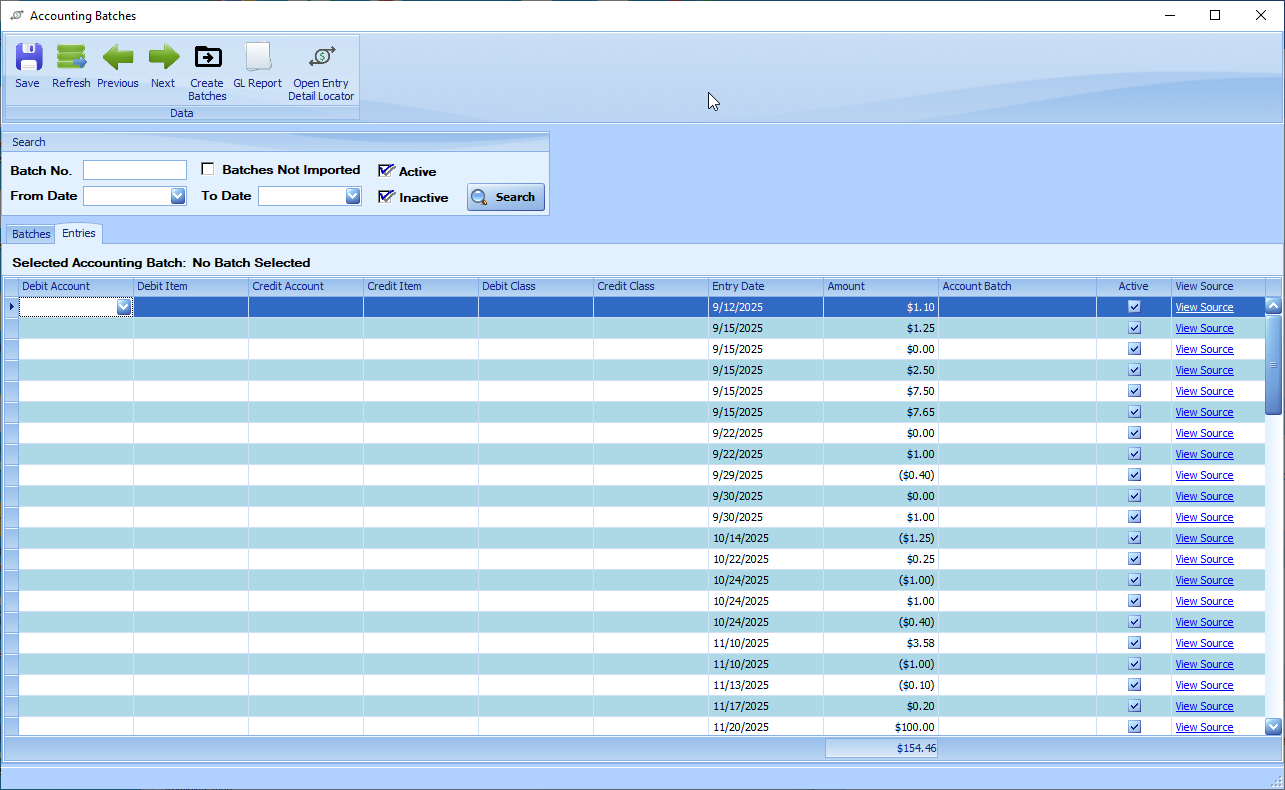Open Entry Detail Locator
The width and height of the screenshot is (1285, 790).
(x=321, y=58)
